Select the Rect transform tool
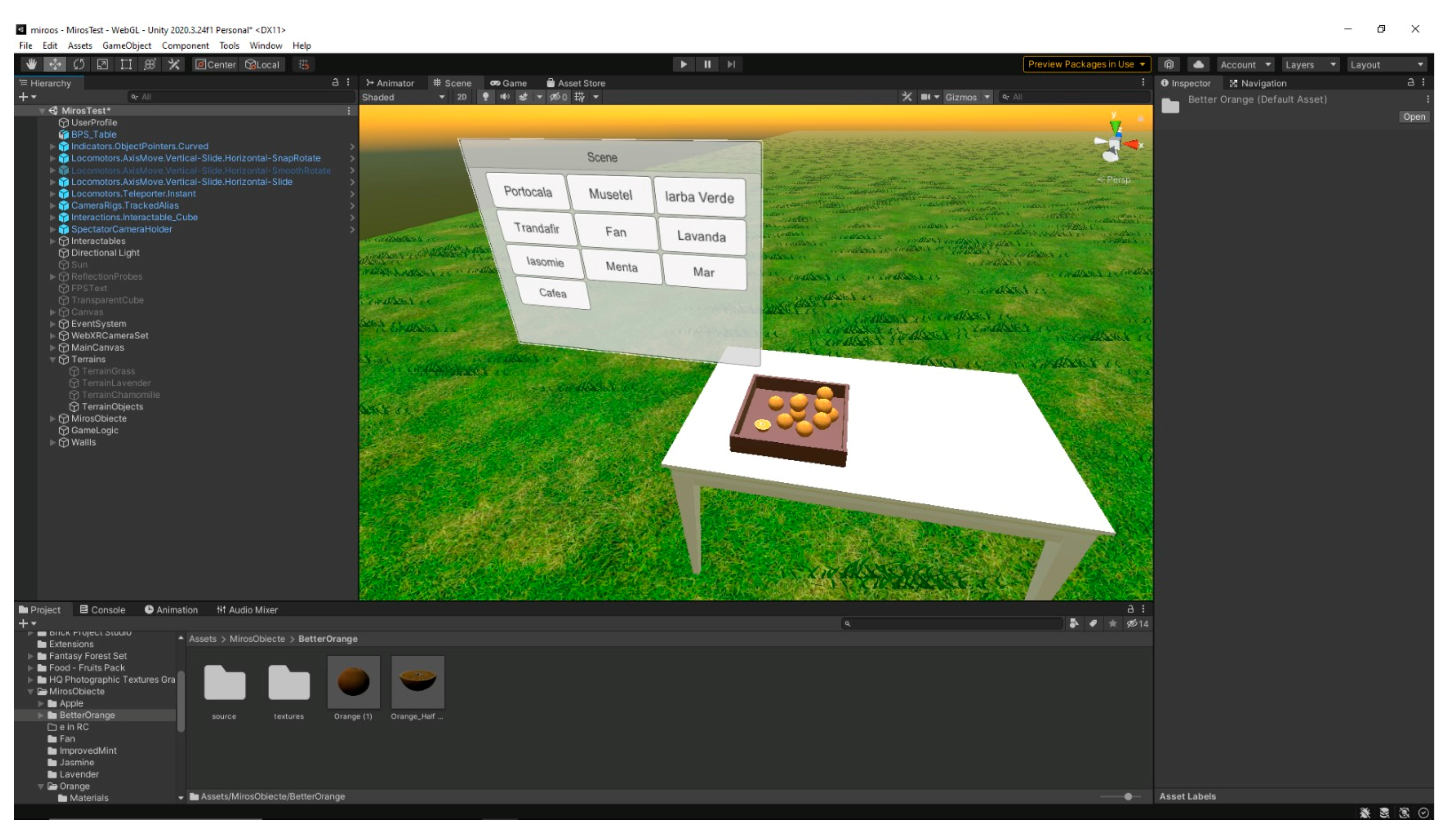 click(x=126, y=65)
